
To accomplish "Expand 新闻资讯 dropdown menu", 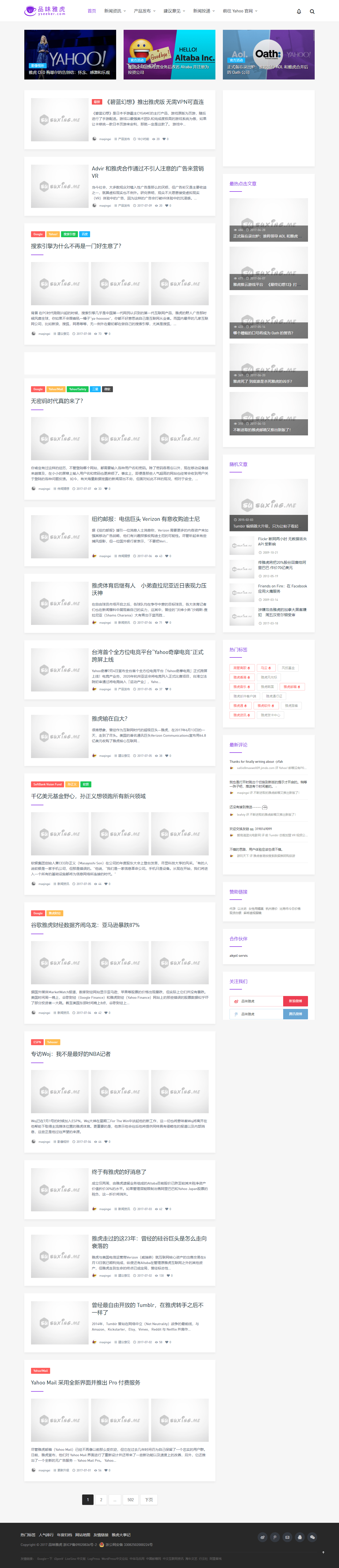I will pos(115,11).
